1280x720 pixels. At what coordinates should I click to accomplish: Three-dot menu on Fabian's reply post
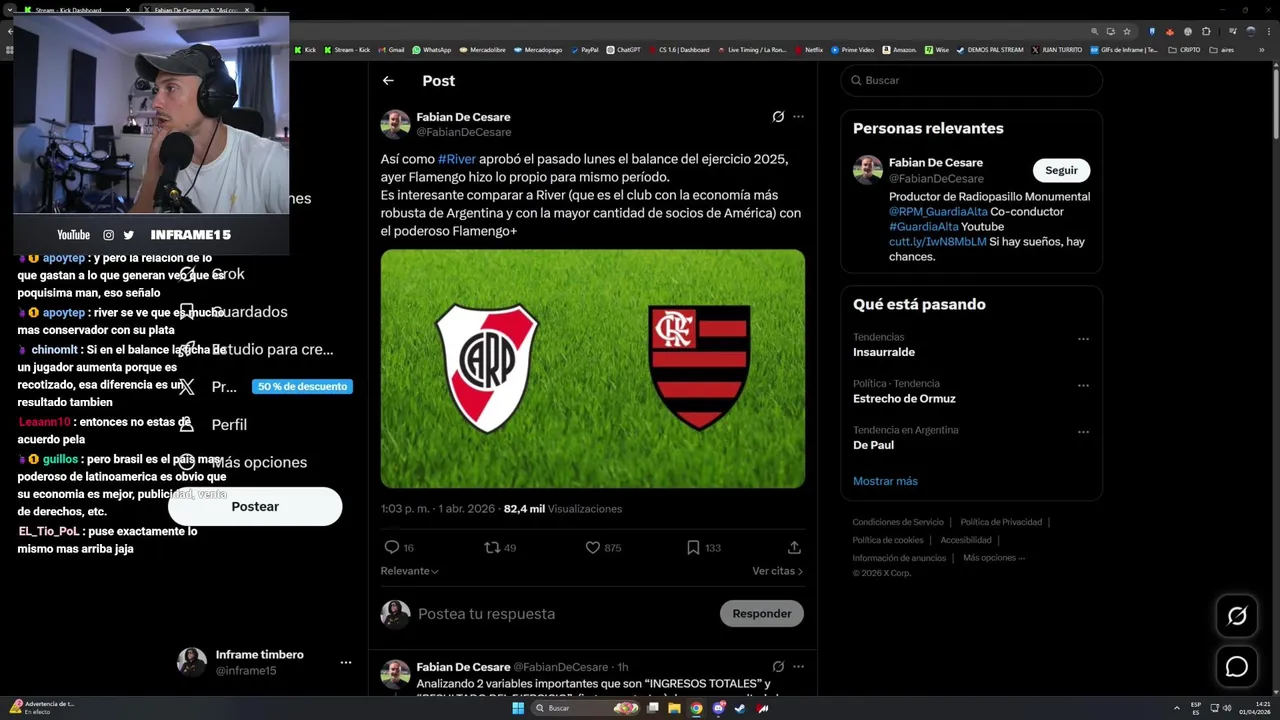(x=798, y=667)
